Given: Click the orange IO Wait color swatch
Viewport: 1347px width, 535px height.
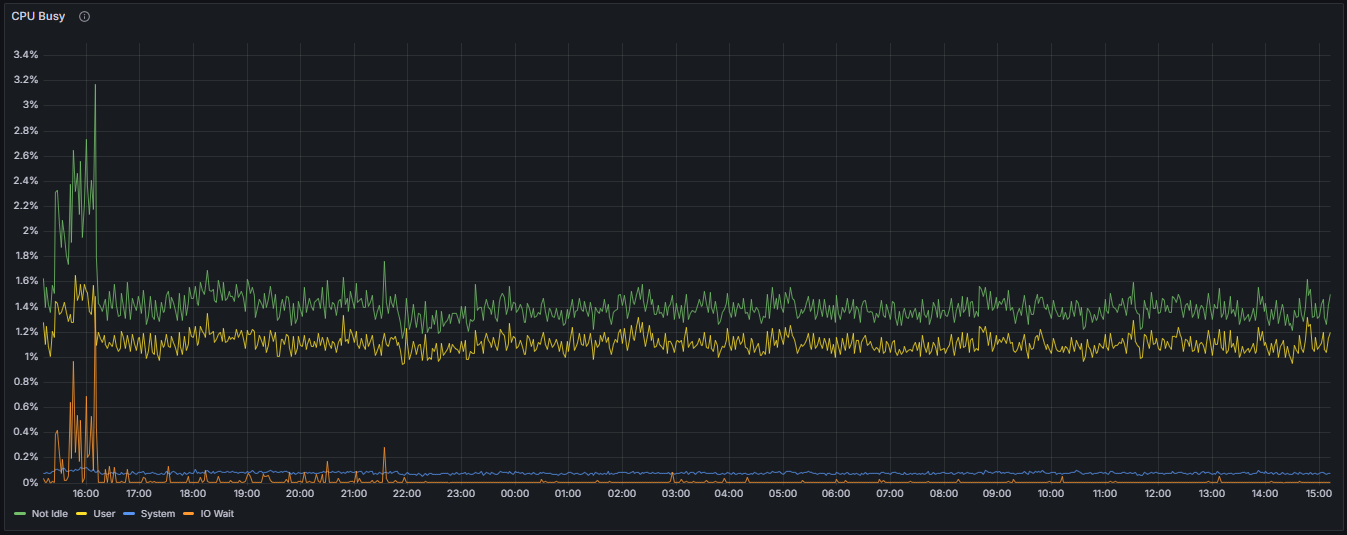Looking at the screenshot, I should [x=187, y=514].
